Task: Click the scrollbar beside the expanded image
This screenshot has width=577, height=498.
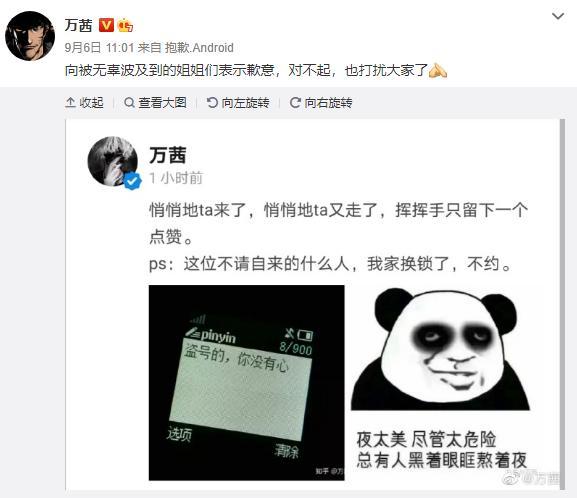Action: click(x=562, y=304)
